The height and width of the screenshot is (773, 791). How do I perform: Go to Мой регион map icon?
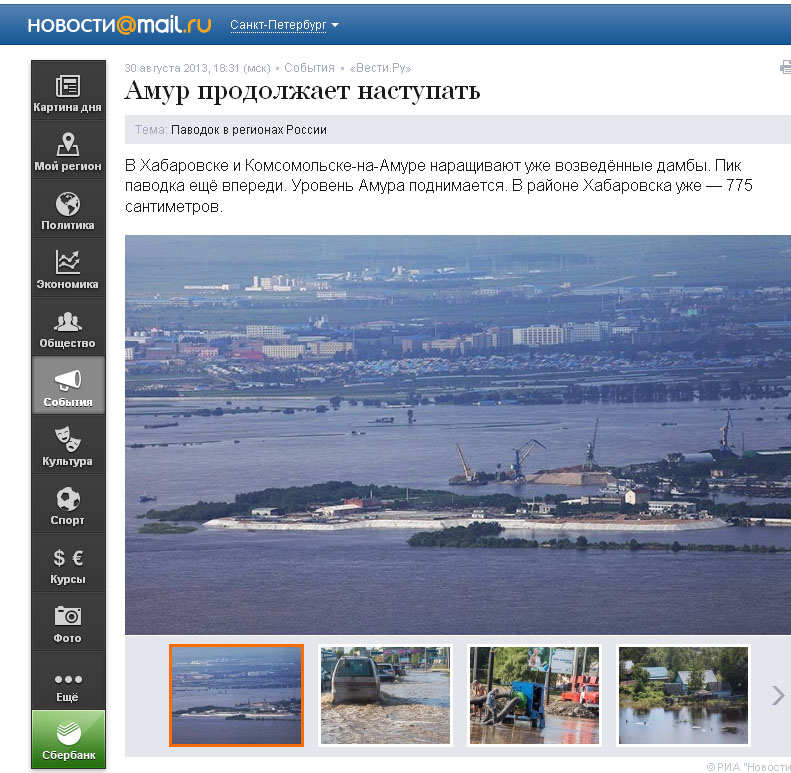pyautogui.click(x=68, y=145)
